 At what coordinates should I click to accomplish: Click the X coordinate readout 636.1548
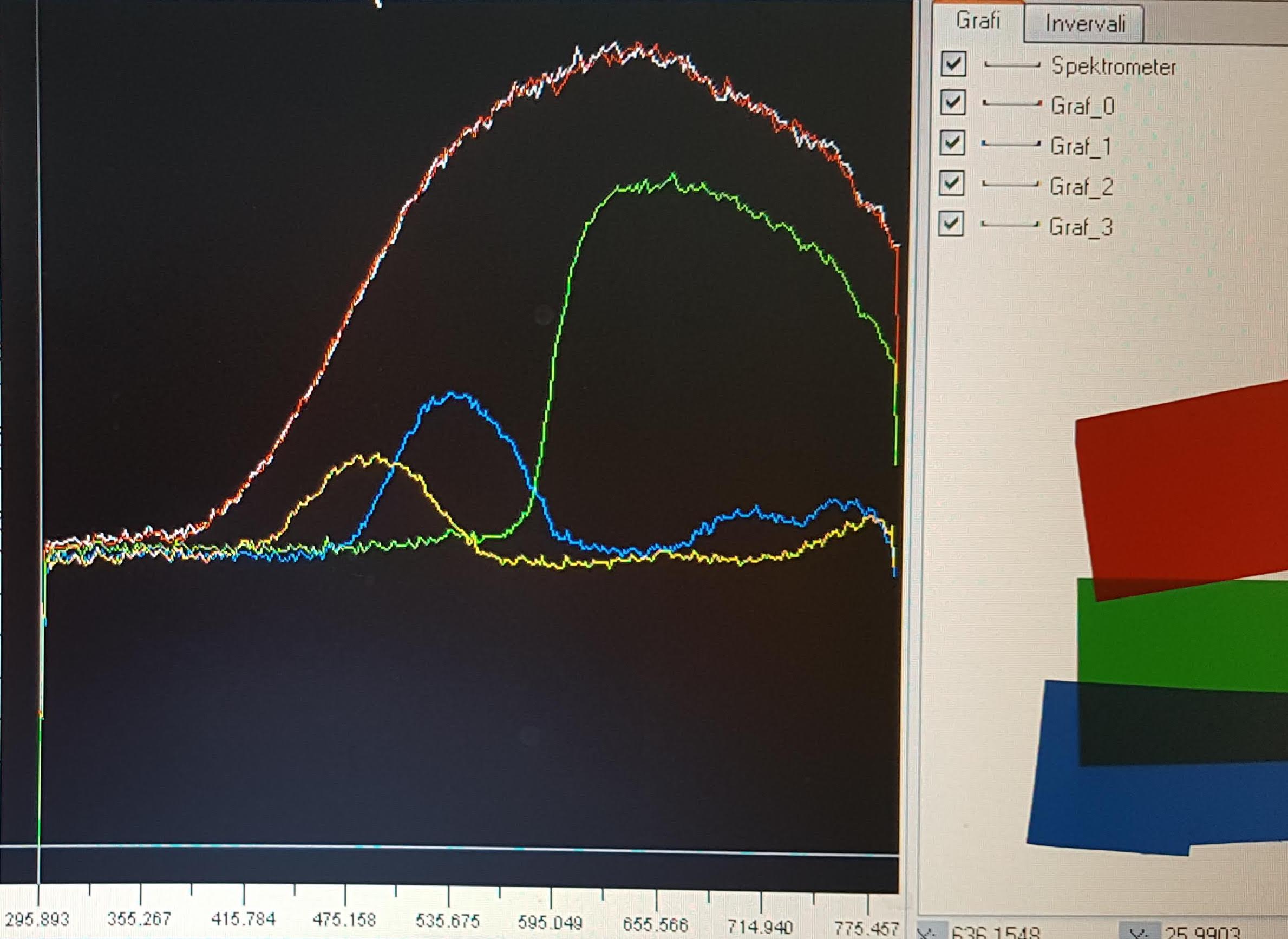(995, 932)
